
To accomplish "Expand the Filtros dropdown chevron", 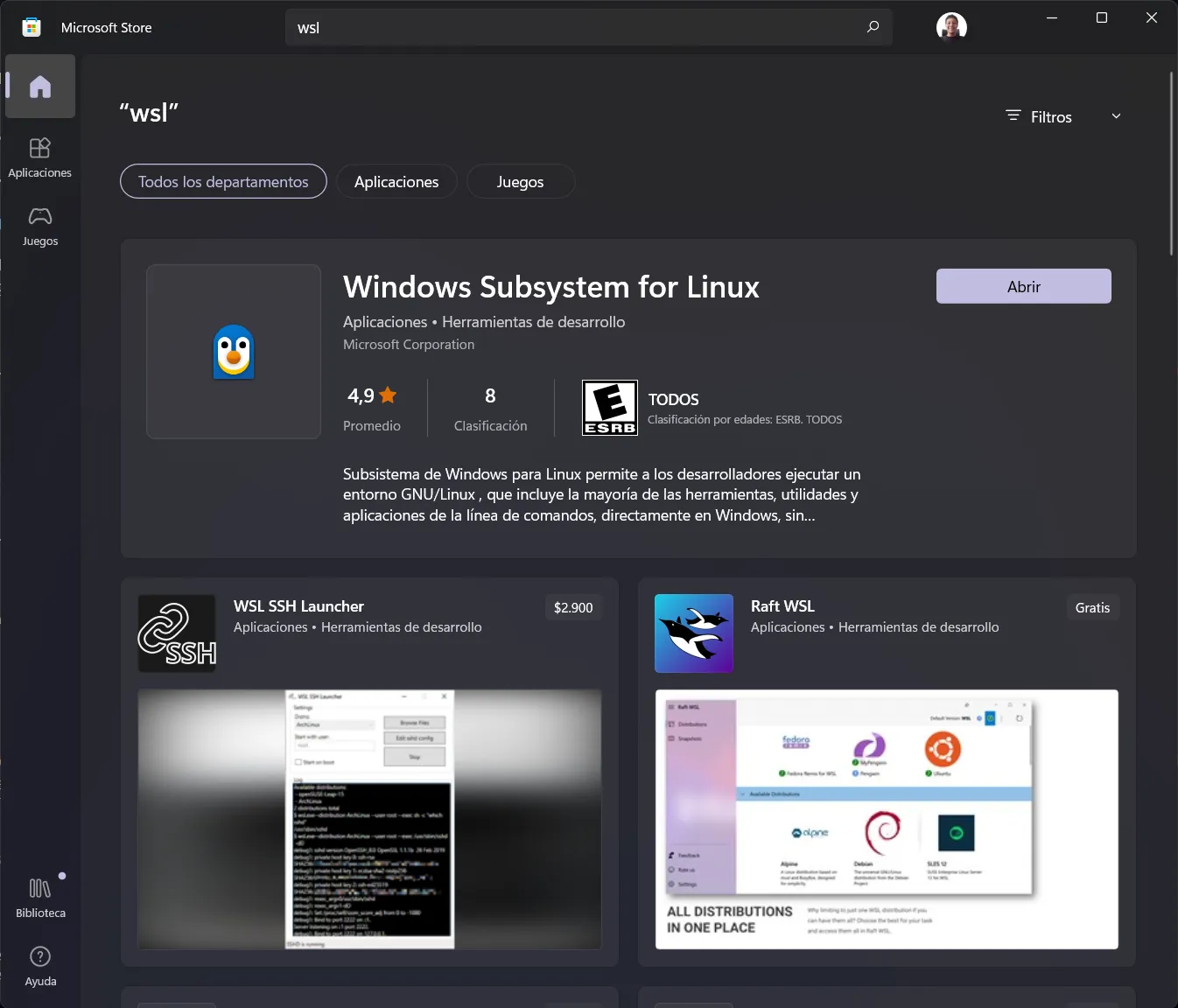I will [x=1116, y=116].
